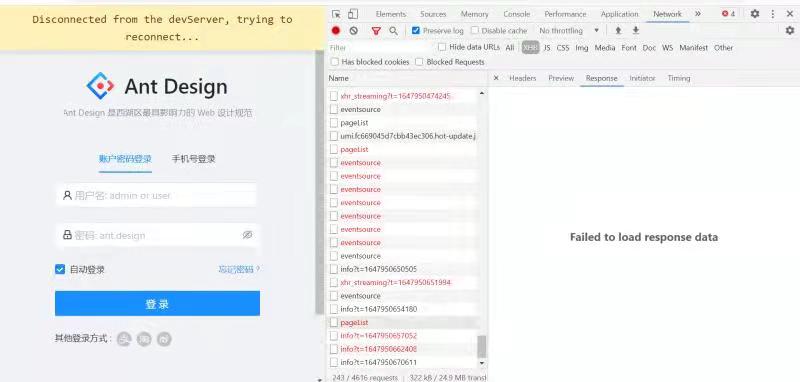Image resolution: width=800 pixels, height=382 pixels.
Task: Toggle Preserve log checkbox
Action: pyautogui.click(x=415, y=31)
